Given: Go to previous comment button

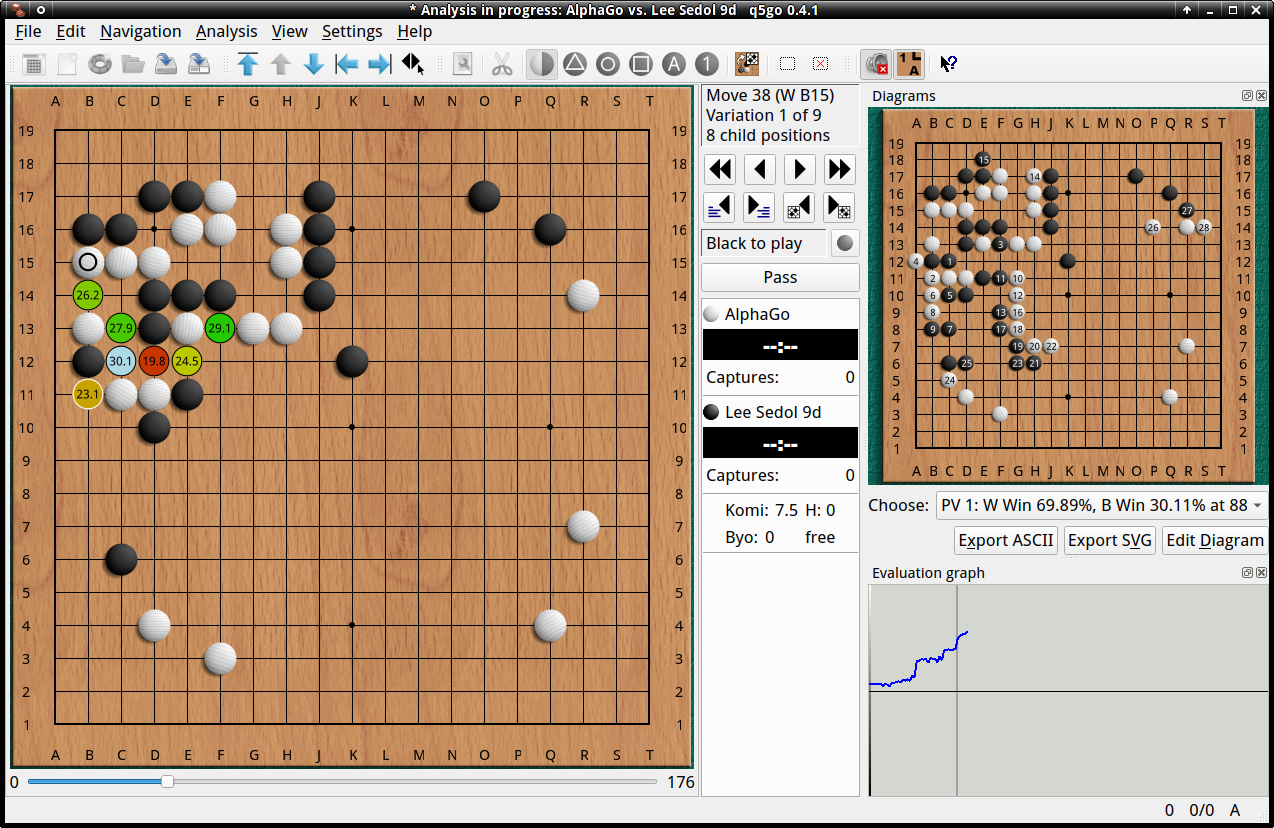Looking at the screenshot, I should (720, 207).
